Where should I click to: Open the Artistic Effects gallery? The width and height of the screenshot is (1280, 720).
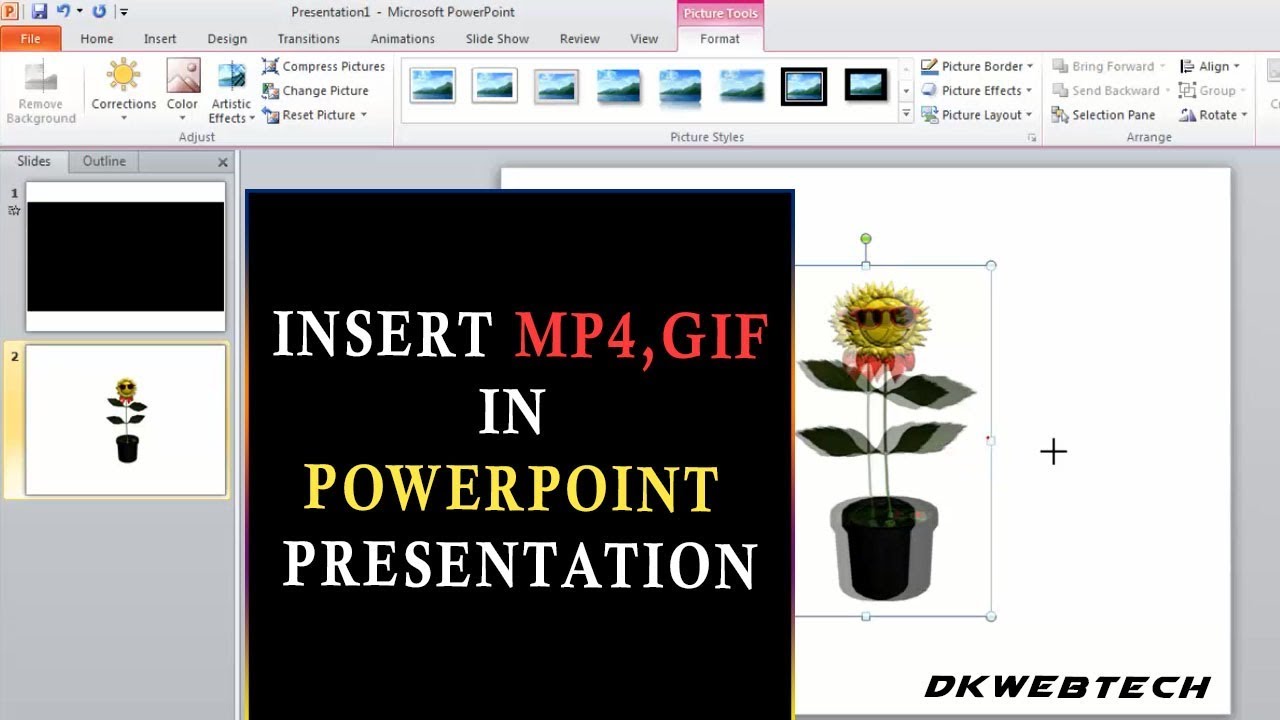click(231, 92)
